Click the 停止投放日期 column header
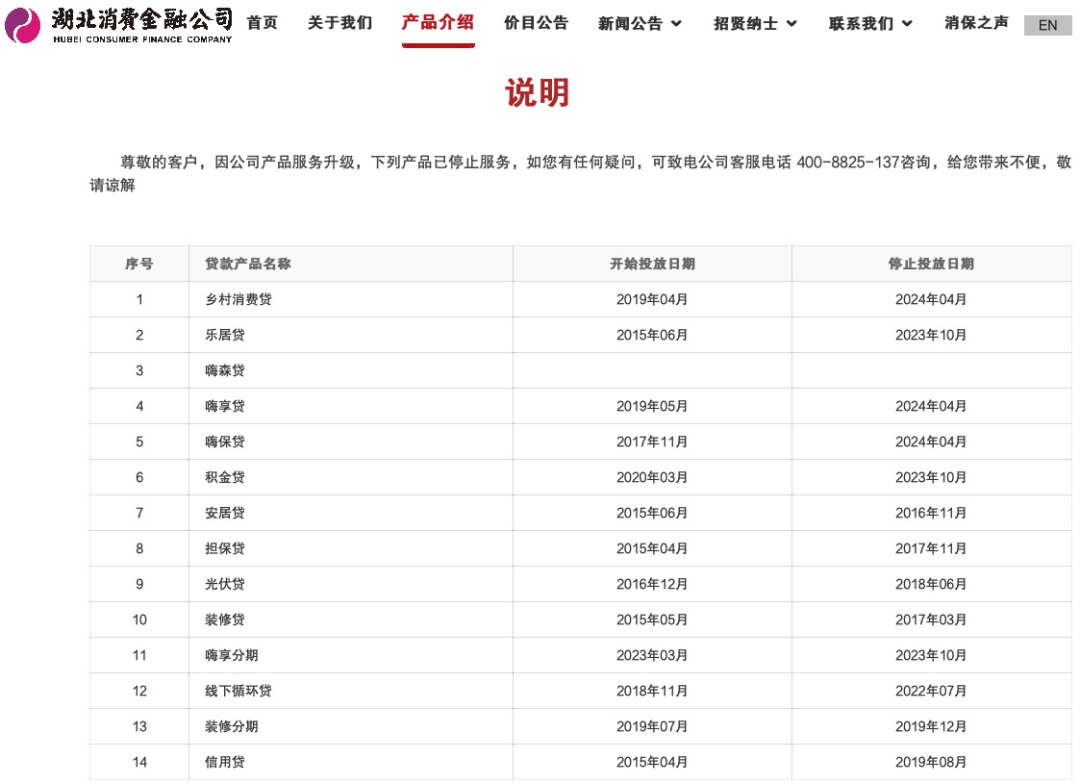The image size is (1080, 784). [931, 264]
